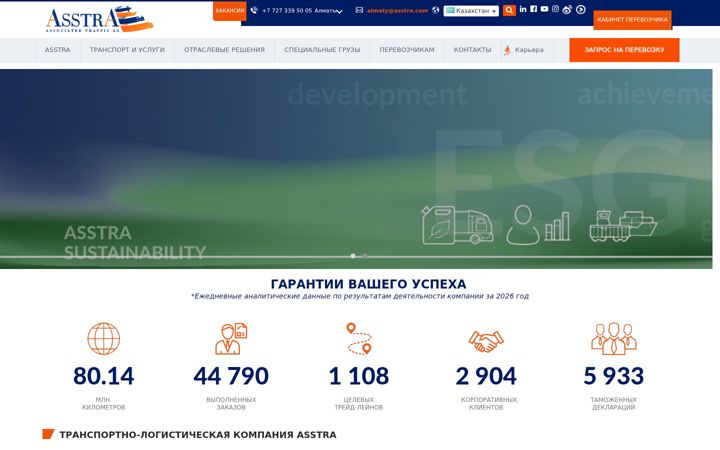Click the route pins icon above 1 108

[359, 338]
